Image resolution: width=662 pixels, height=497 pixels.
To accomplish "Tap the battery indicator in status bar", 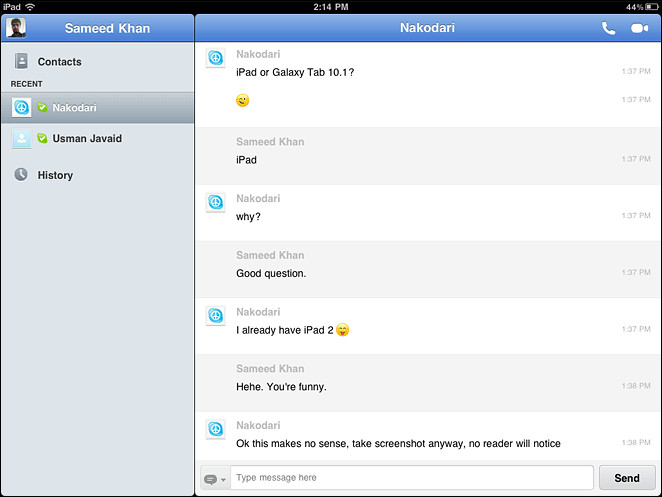I will (651, 7).
